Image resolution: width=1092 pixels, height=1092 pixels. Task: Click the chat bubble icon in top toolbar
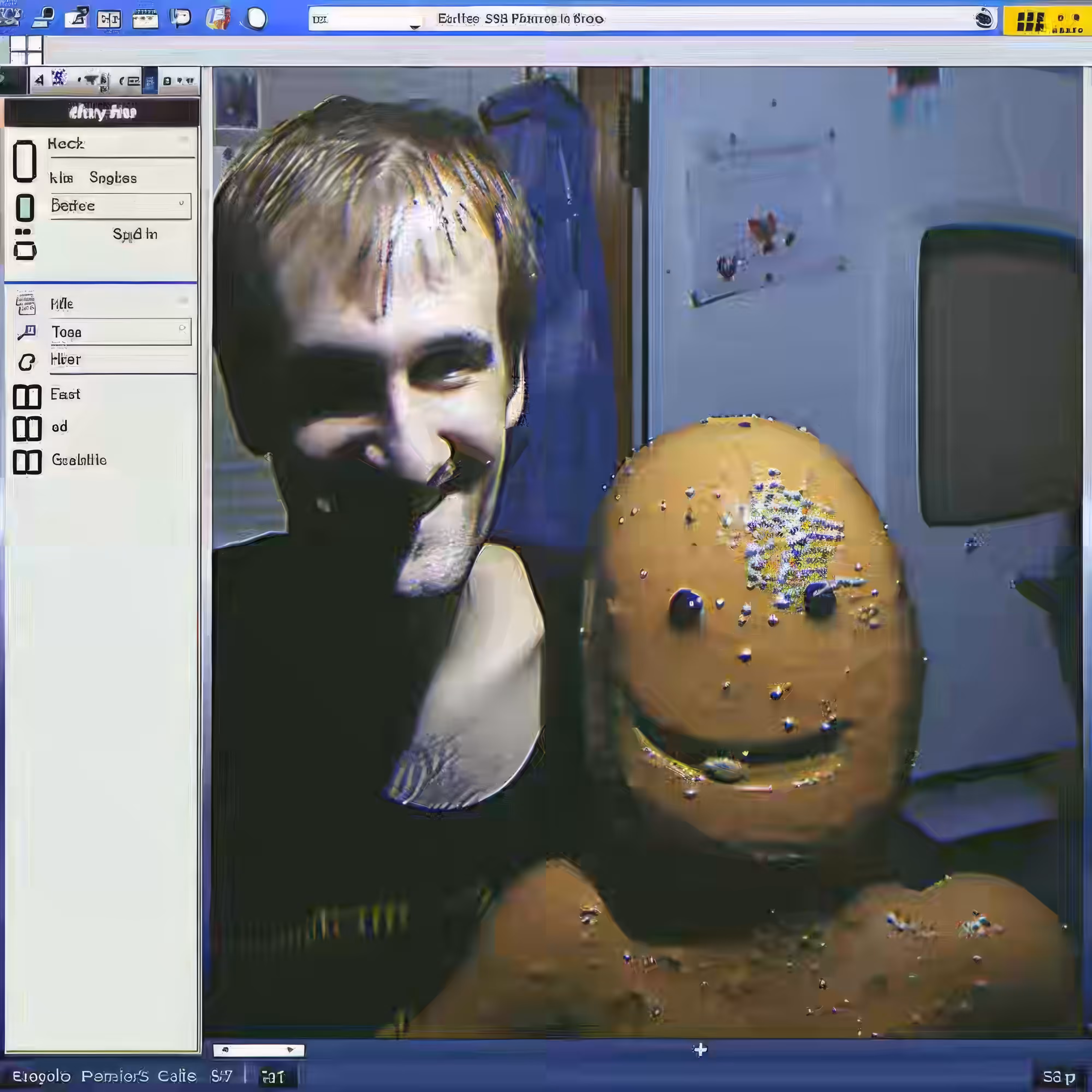pyautogui.click(x=181, y=18)
